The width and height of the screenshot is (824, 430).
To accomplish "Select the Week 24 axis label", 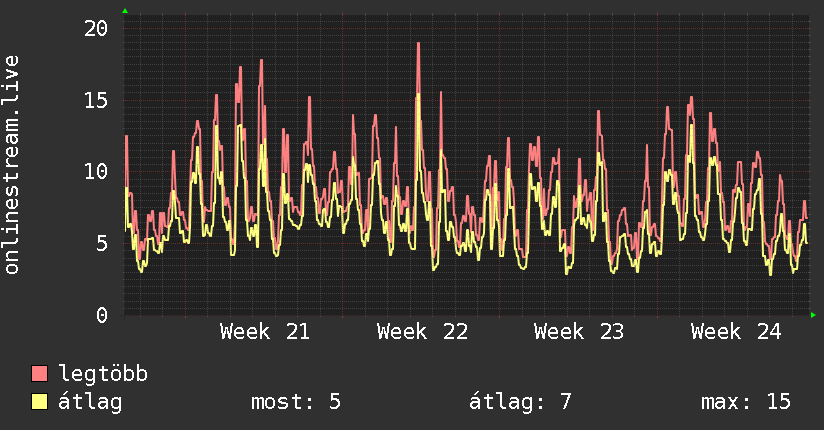I will click(736, 332).
